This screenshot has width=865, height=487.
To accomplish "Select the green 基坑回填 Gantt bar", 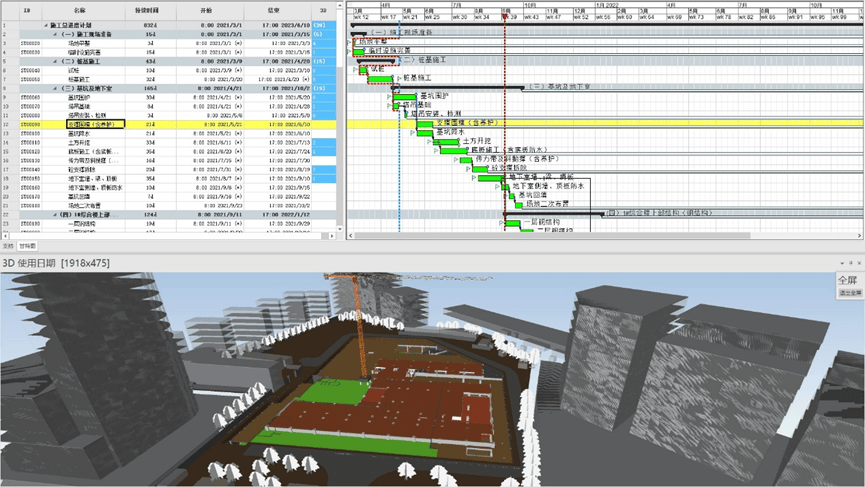I will pos(512,196).
